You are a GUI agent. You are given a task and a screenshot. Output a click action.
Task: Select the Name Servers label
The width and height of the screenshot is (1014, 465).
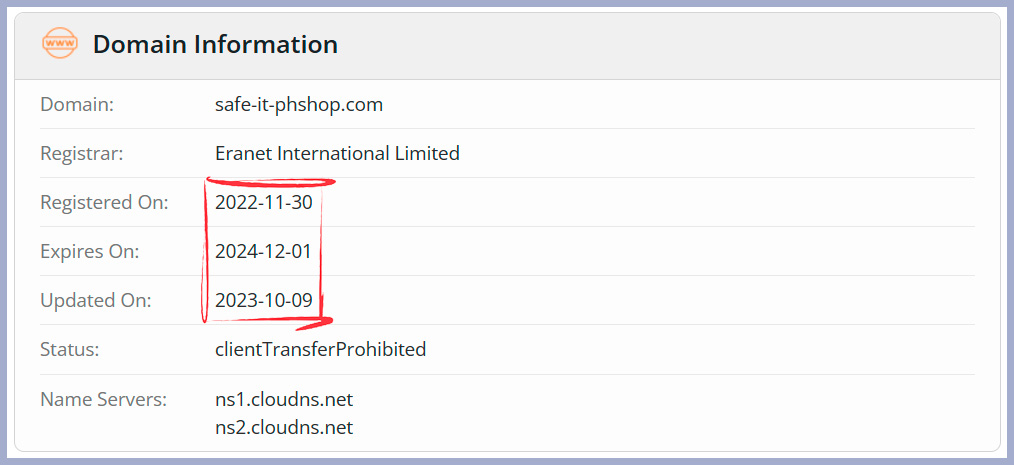pos(103,399)
